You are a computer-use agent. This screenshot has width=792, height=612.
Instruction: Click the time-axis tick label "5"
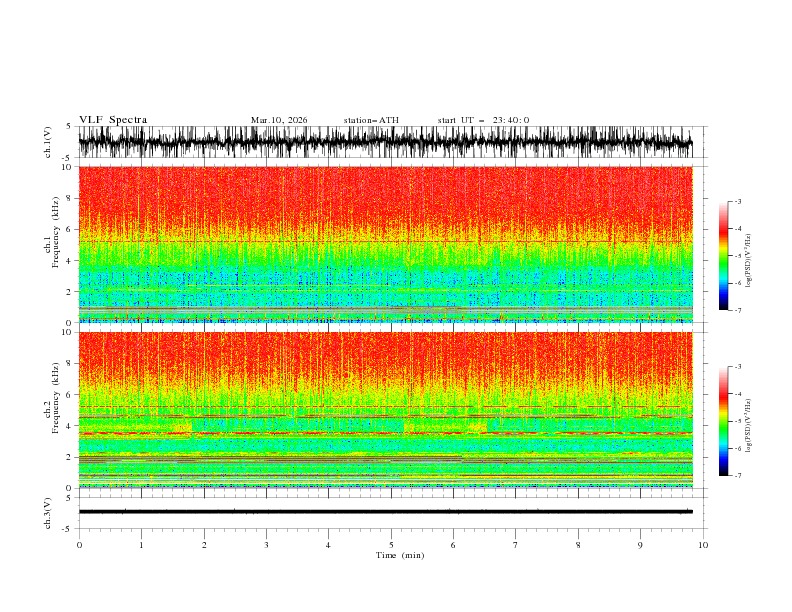[x=391, y=545]
